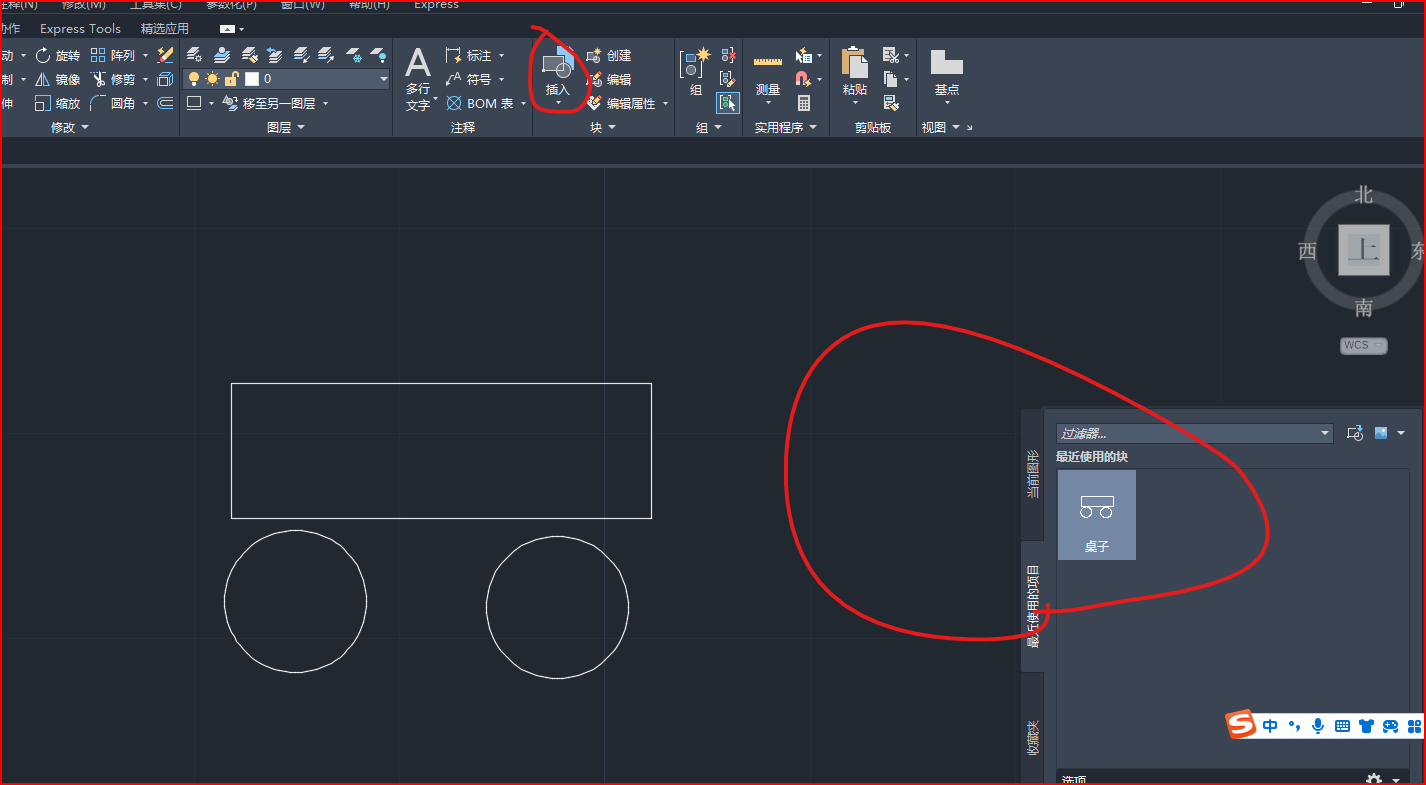Toggle layer 0 on/off lightbulb
The height and width of the screenshot is (785, 1426).
pos(194,79)
